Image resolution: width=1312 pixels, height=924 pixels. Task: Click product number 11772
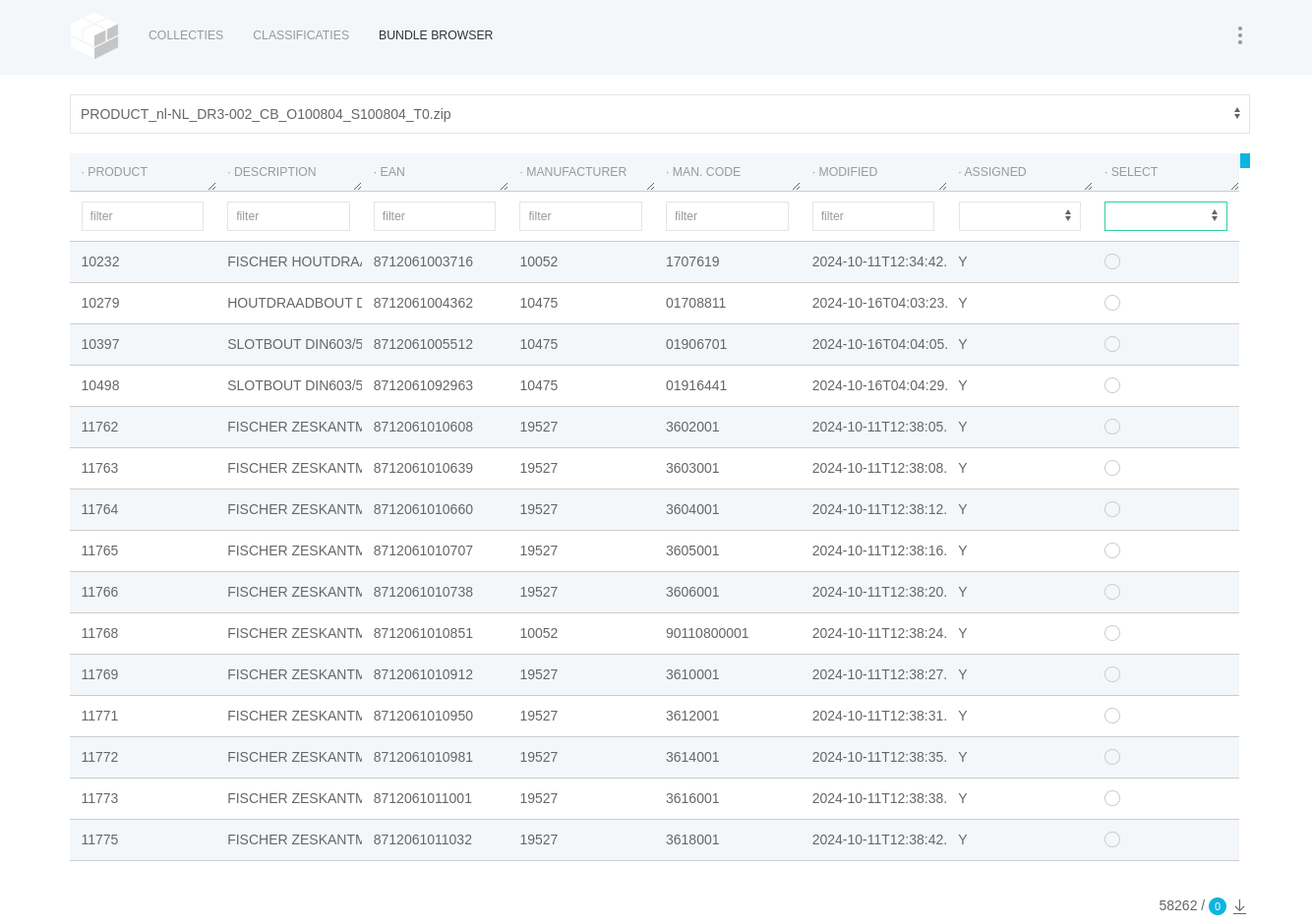[99, 757]
